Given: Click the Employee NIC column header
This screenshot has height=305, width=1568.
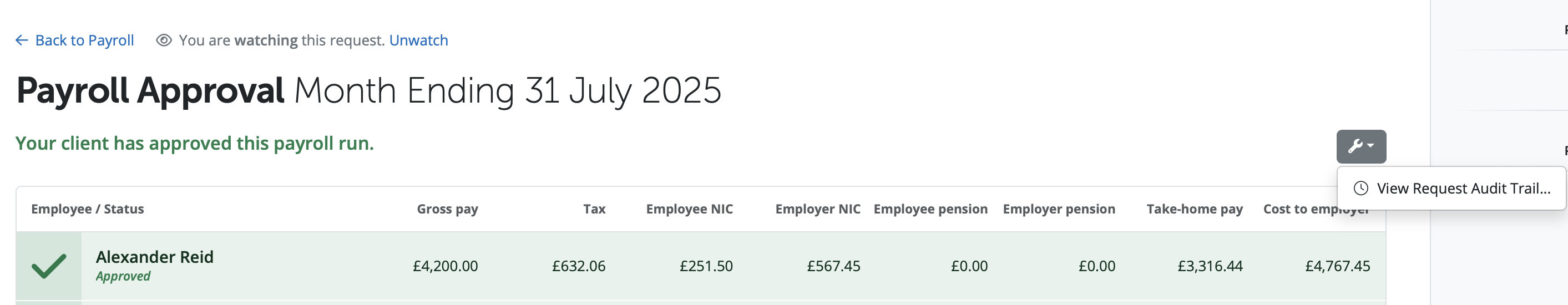Looking at the screenshot, I should tap(689, 209).
